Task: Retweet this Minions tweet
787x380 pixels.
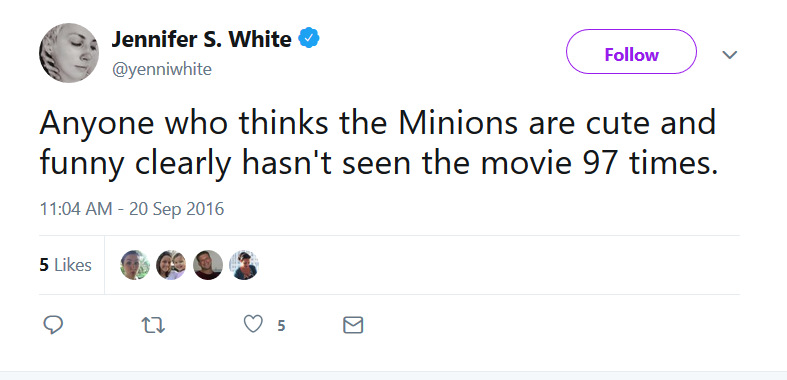Action: (x=154, y=326)
